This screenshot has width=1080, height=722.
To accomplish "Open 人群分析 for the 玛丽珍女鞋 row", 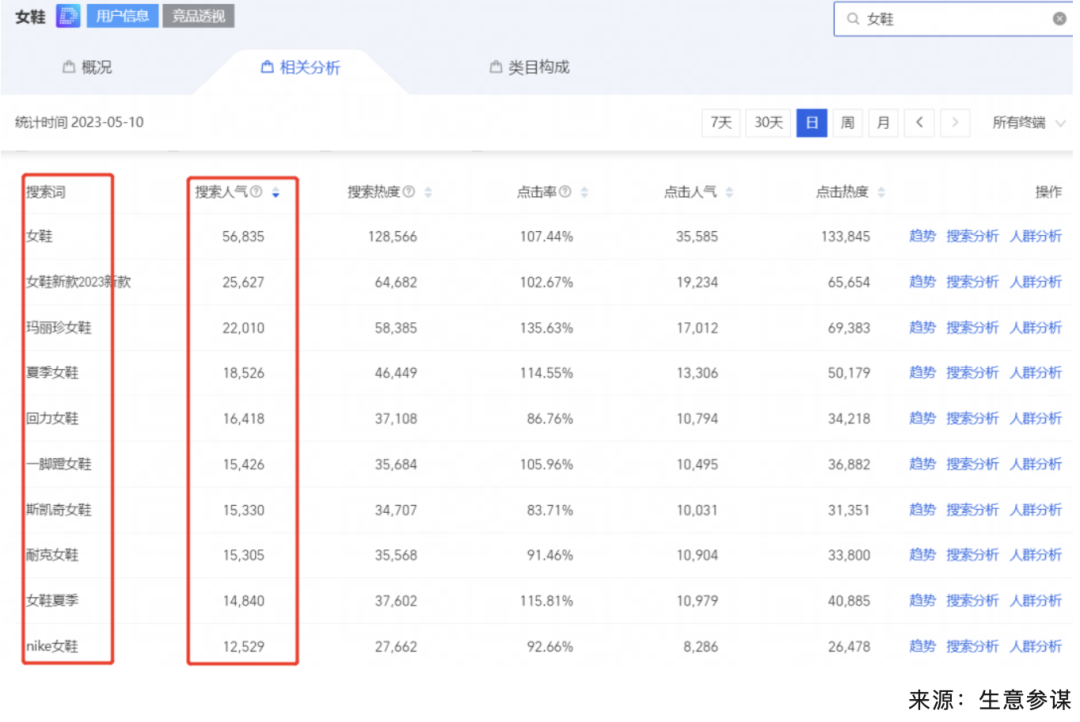I will [x=1035, y=327].
